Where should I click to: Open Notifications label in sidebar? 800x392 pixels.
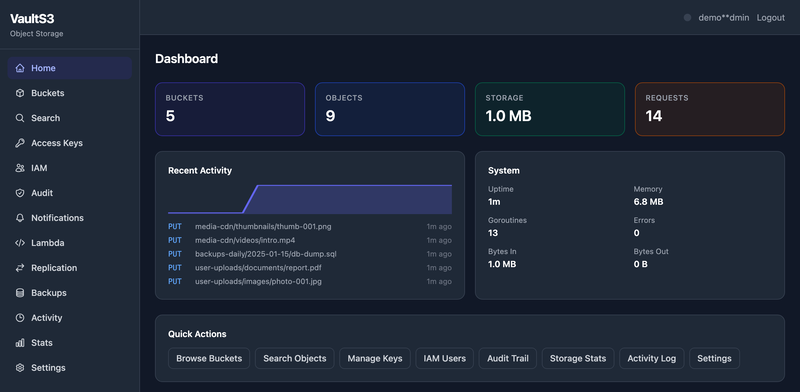point(57,218)
